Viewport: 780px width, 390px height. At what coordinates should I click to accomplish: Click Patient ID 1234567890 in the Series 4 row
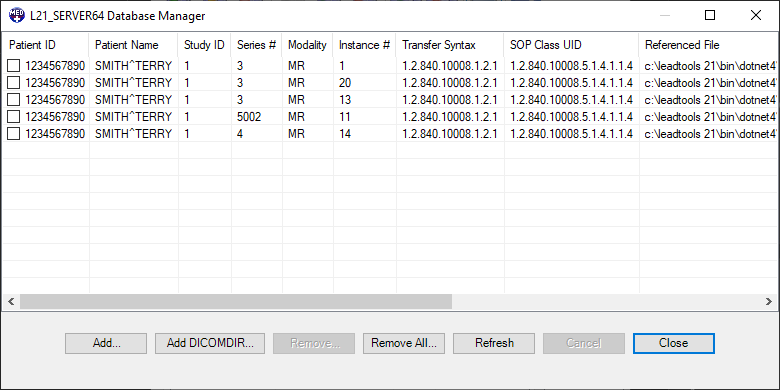pyautogui.click(x=55, y=134)
